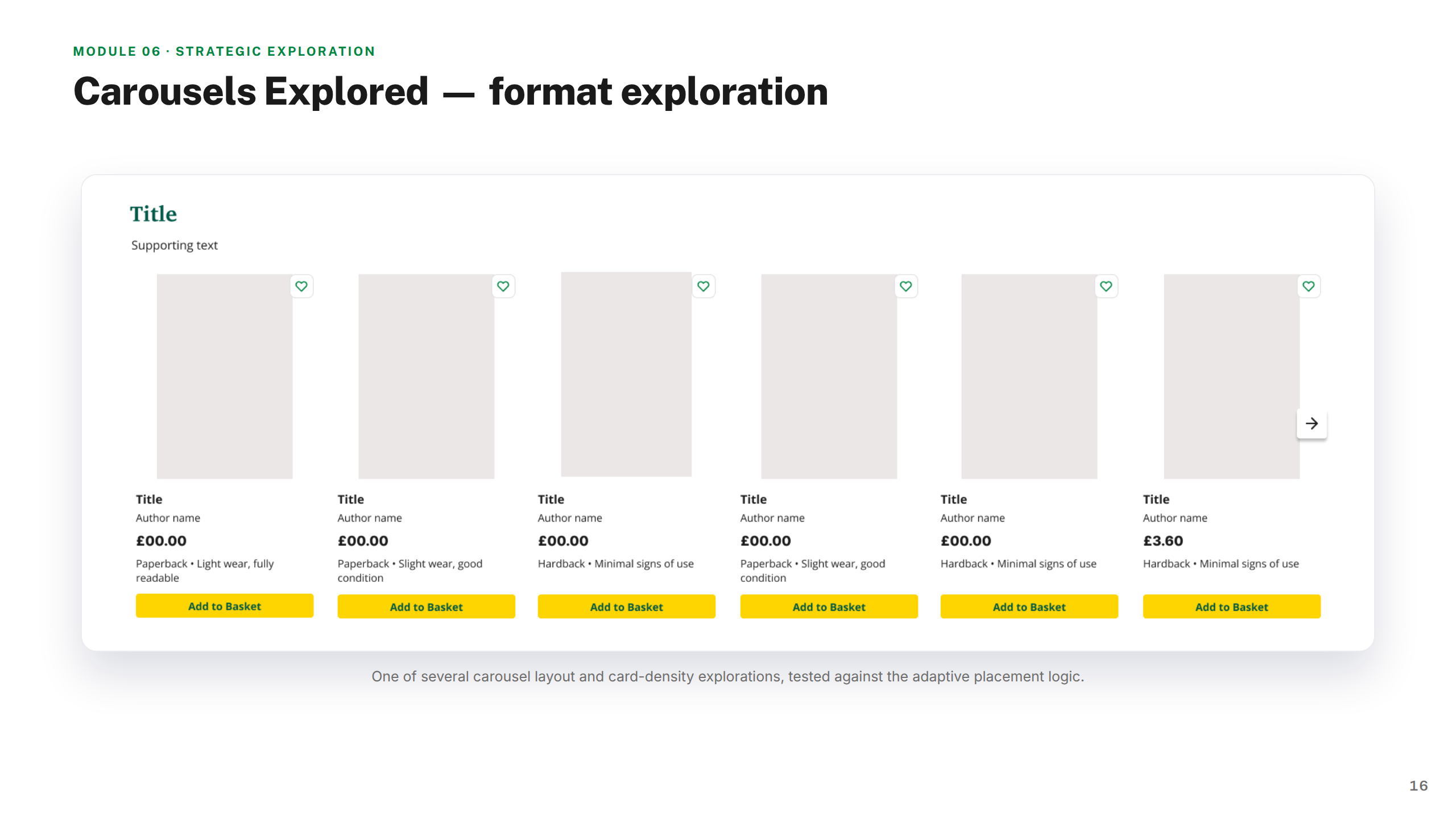The width and height of the screenshot is (1456, 819).
Task: Save the fourth book using heart icon
Action: [x=906, y=286]
